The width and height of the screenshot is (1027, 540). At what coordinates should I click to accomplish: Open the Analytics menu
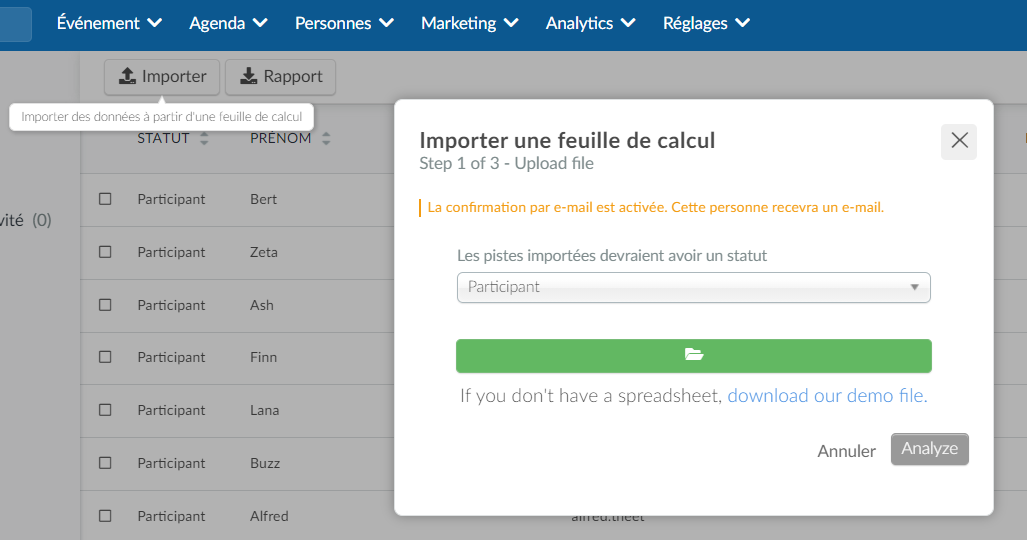tap(590, 23)
